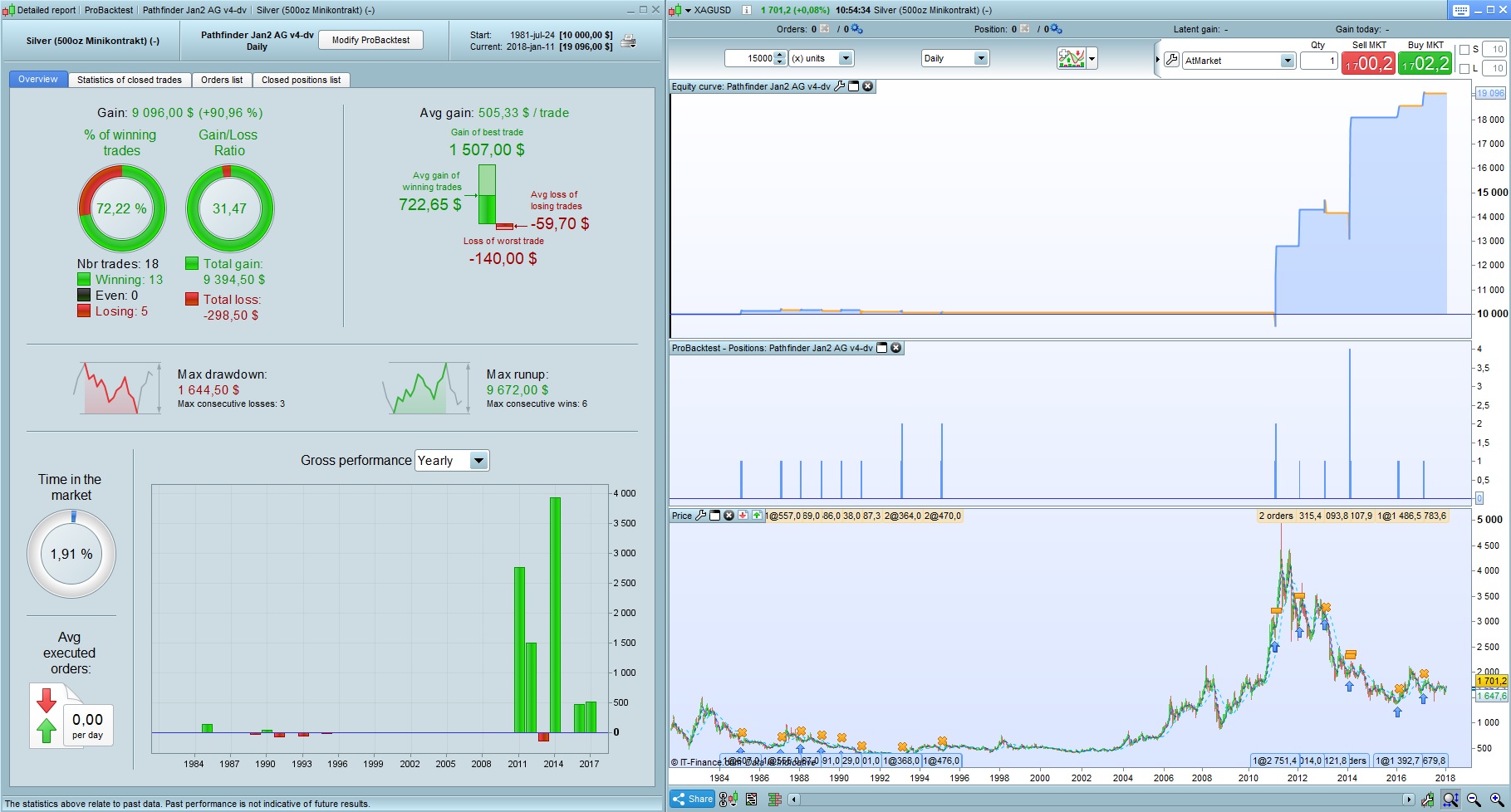Click the Max drawdown 1 644,50 $ value
This screenshot has height=812, width=1511.
[x=208, y=390]
